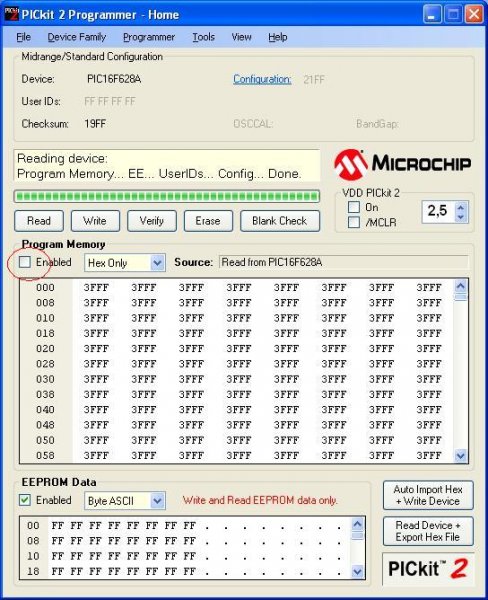Screen dimensions: 488x600
Task: Click the configuration word 21FF
Action: (314, 80)
